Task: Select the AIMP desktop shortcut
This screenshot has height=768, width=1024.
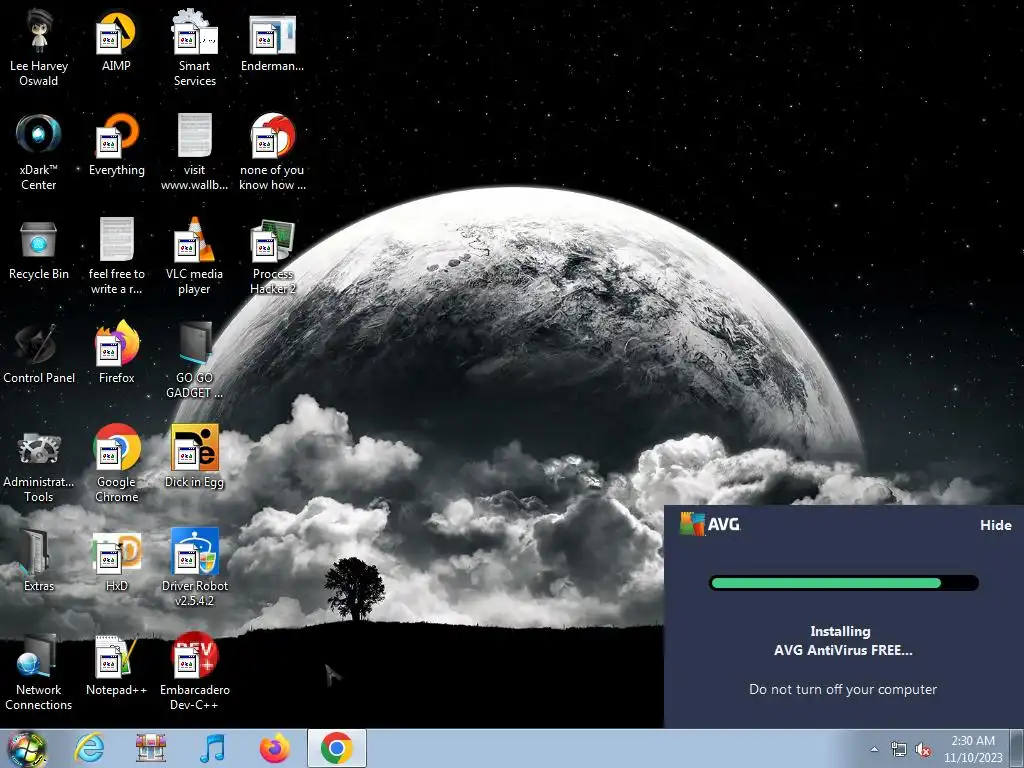Action: pos(116,40)
